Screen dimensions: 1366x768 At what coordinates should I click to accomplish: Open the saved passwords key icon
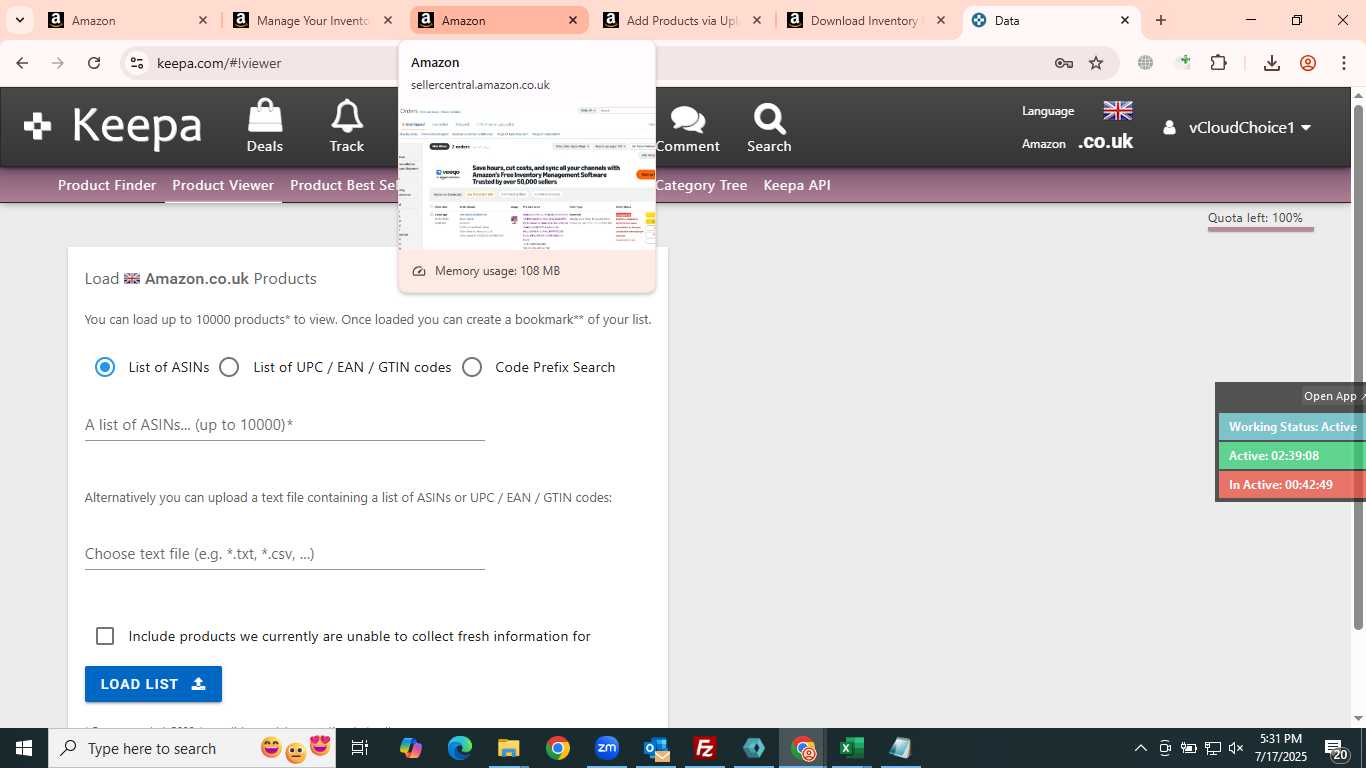(x=1064, y=63)
